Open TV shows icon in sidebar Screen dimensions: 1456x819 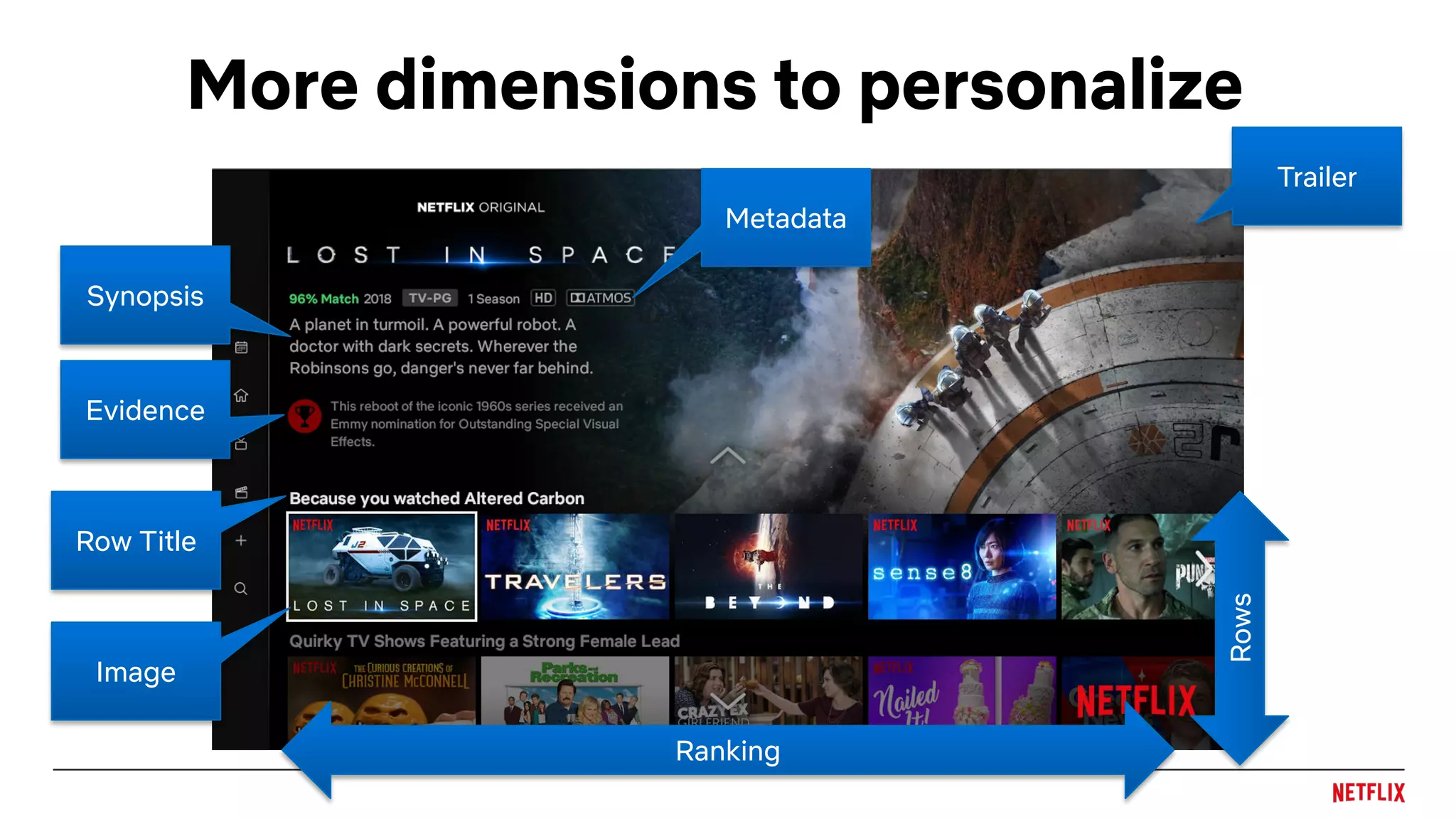241,444
